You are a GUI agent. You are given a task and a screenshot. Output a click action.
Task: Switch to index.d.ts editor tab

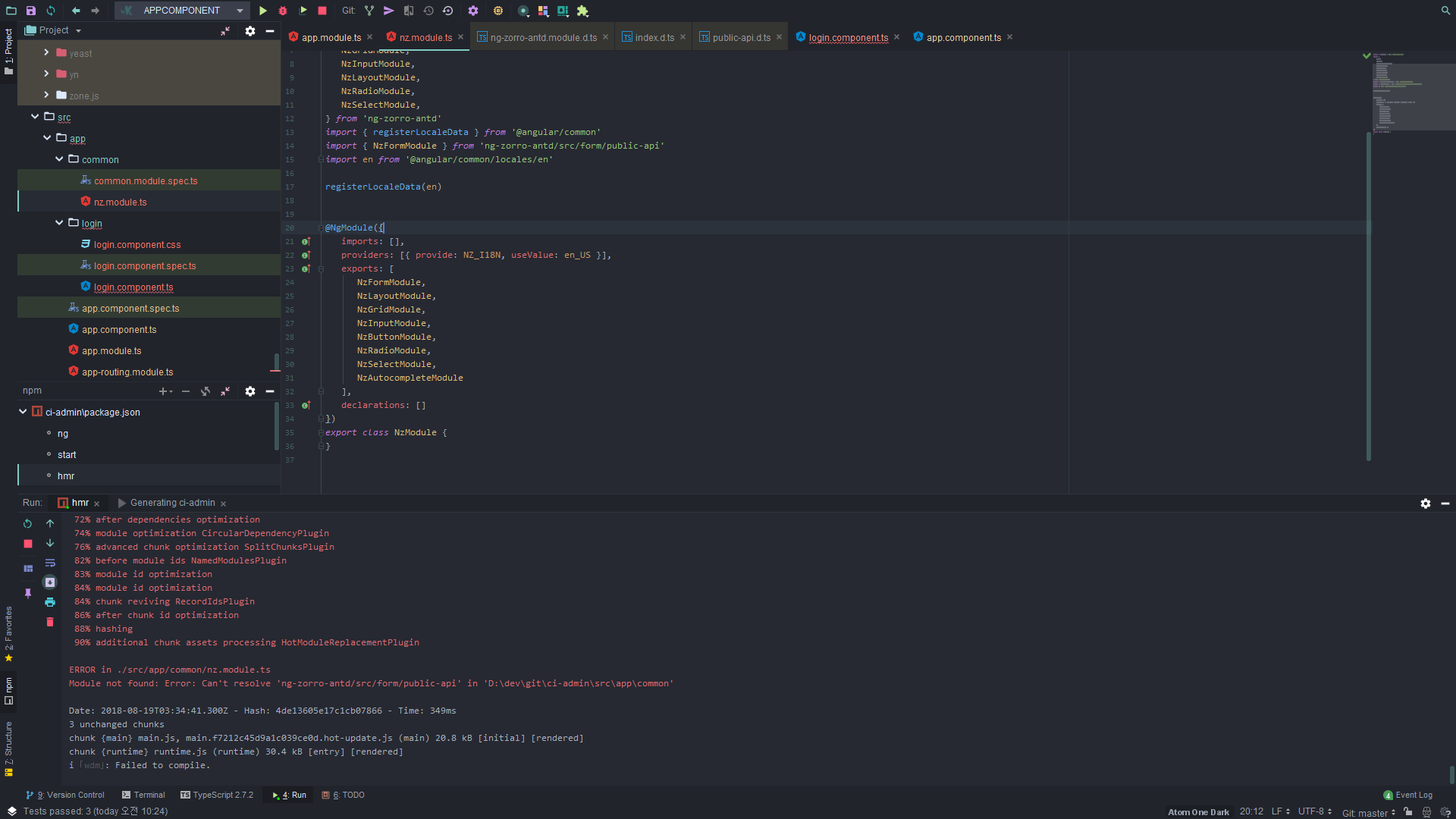click(x=654, y=37)
